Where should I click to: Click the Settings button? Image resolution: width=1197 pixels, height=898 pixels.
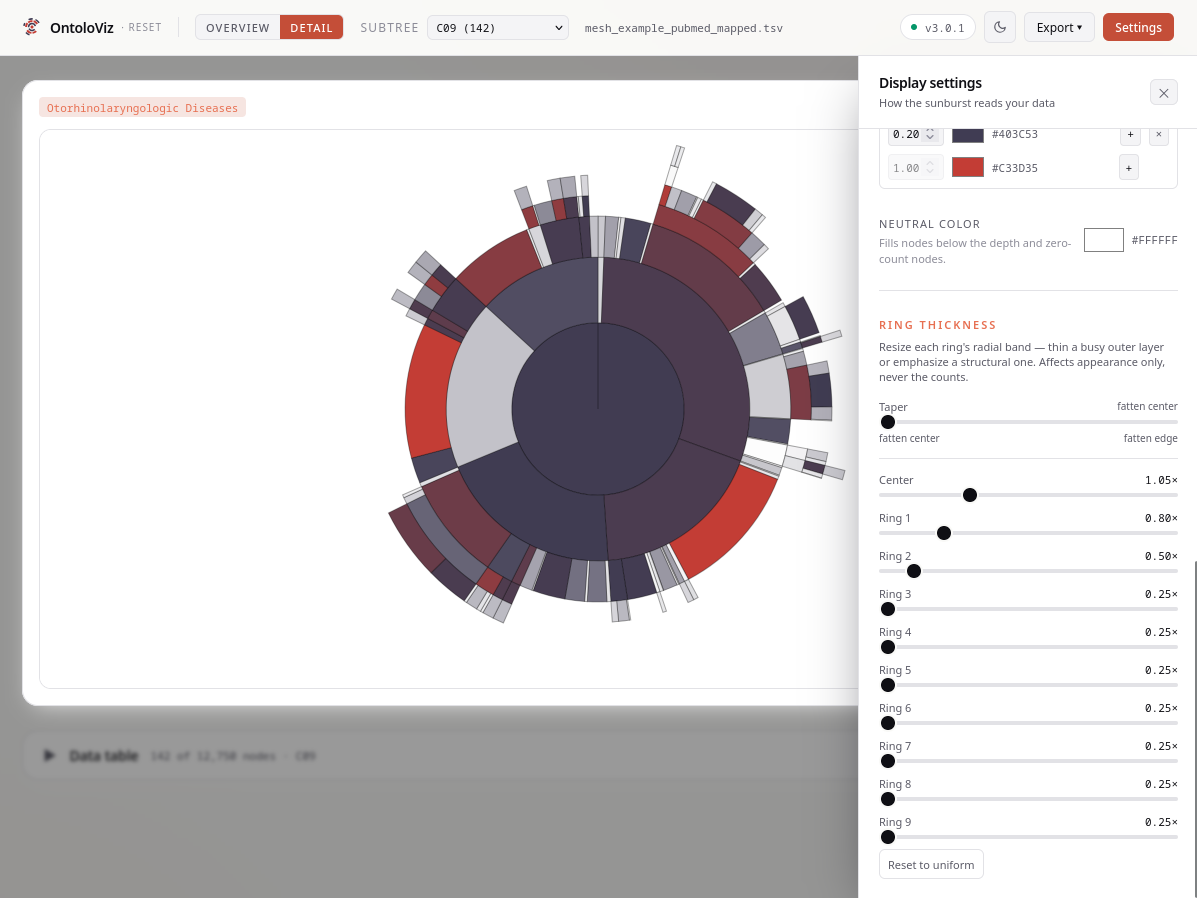[x=1137, y=27]
